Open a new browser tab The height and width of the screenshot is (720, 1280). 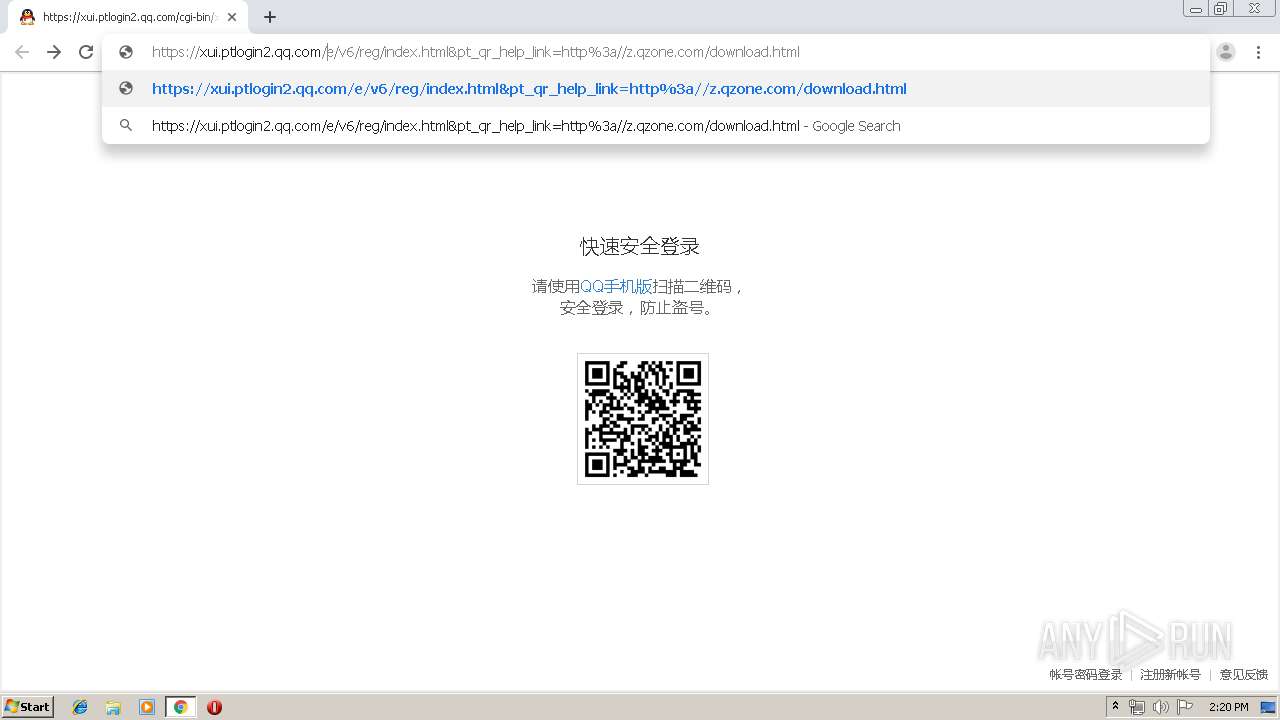(x=270, y=17)
